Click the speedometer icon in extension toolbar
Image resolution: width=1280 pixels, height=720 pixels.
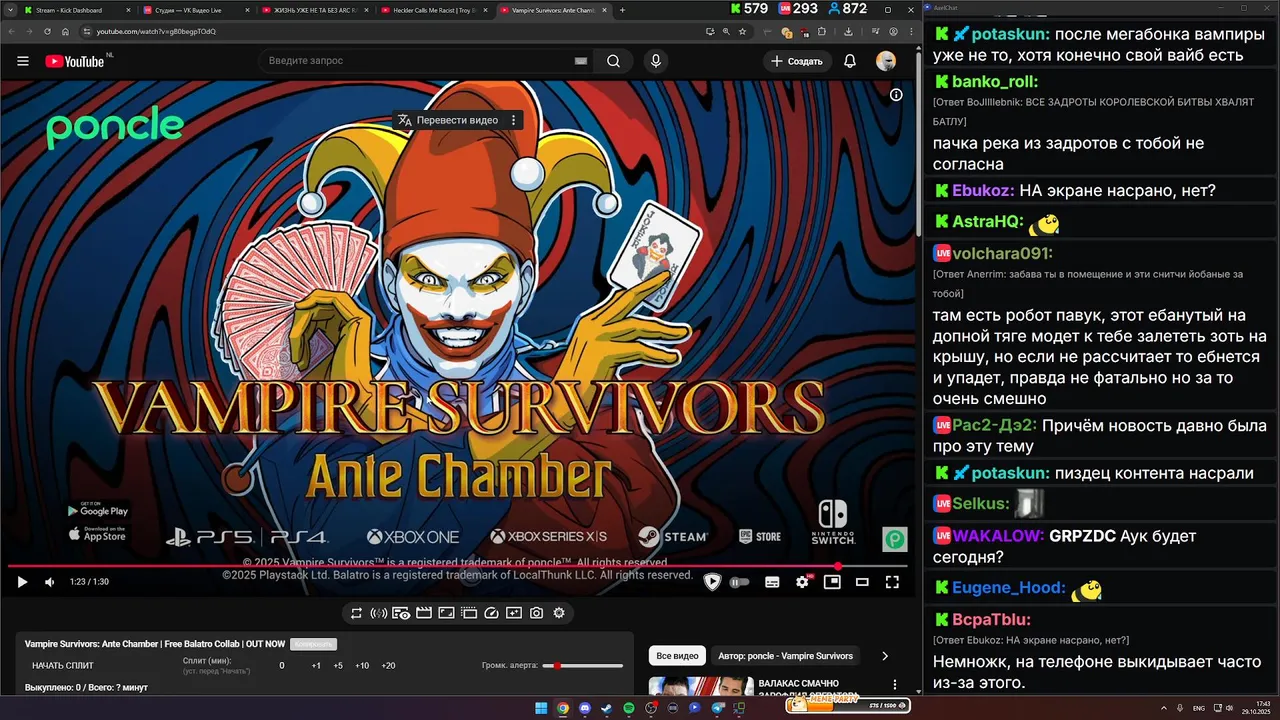[491, 613]
